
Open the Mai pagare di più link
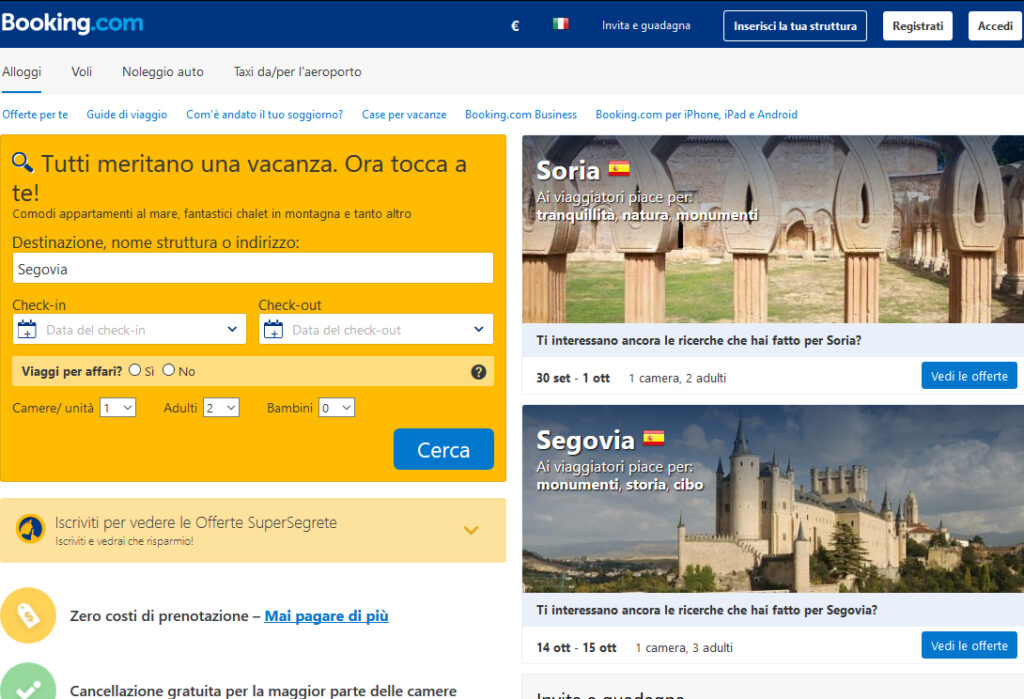(326, 616)
